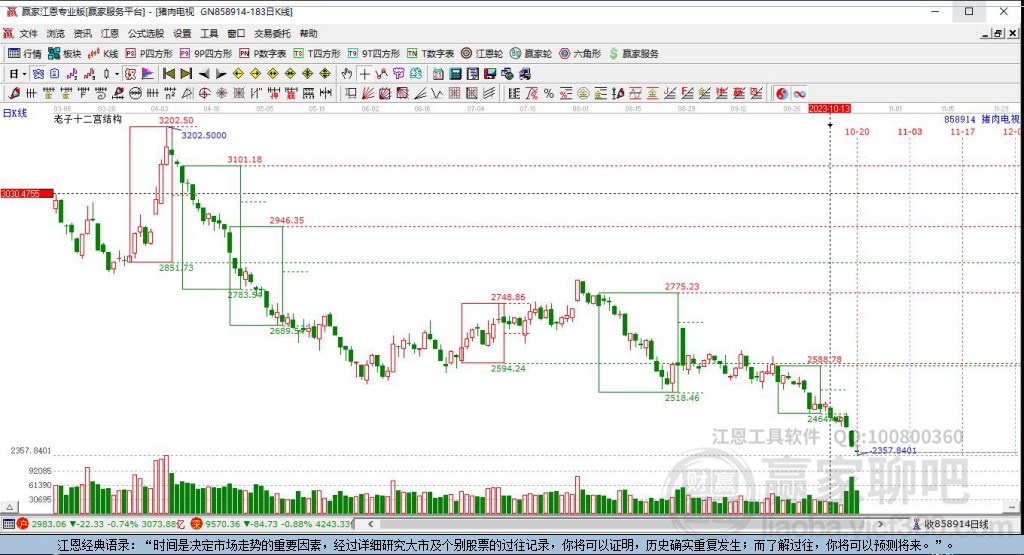The height and width of the screenshot is (555, 1024).
Task: Click the horizontal chart scrollbar track
Action: (x=625, y=524)
